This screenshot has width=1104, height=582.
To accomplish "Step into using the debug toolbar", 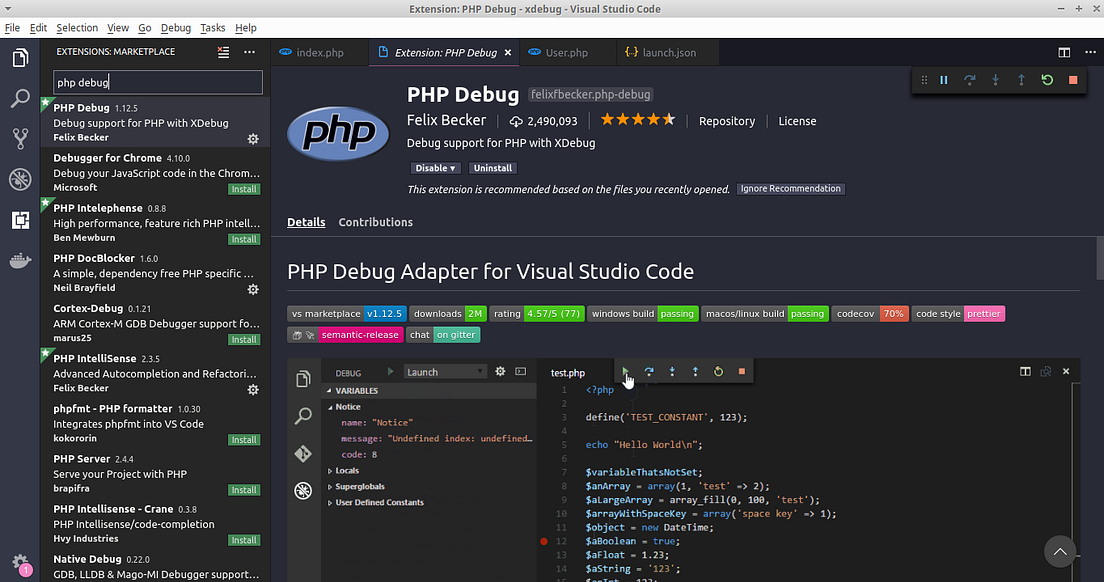I will tap(994, 80).
